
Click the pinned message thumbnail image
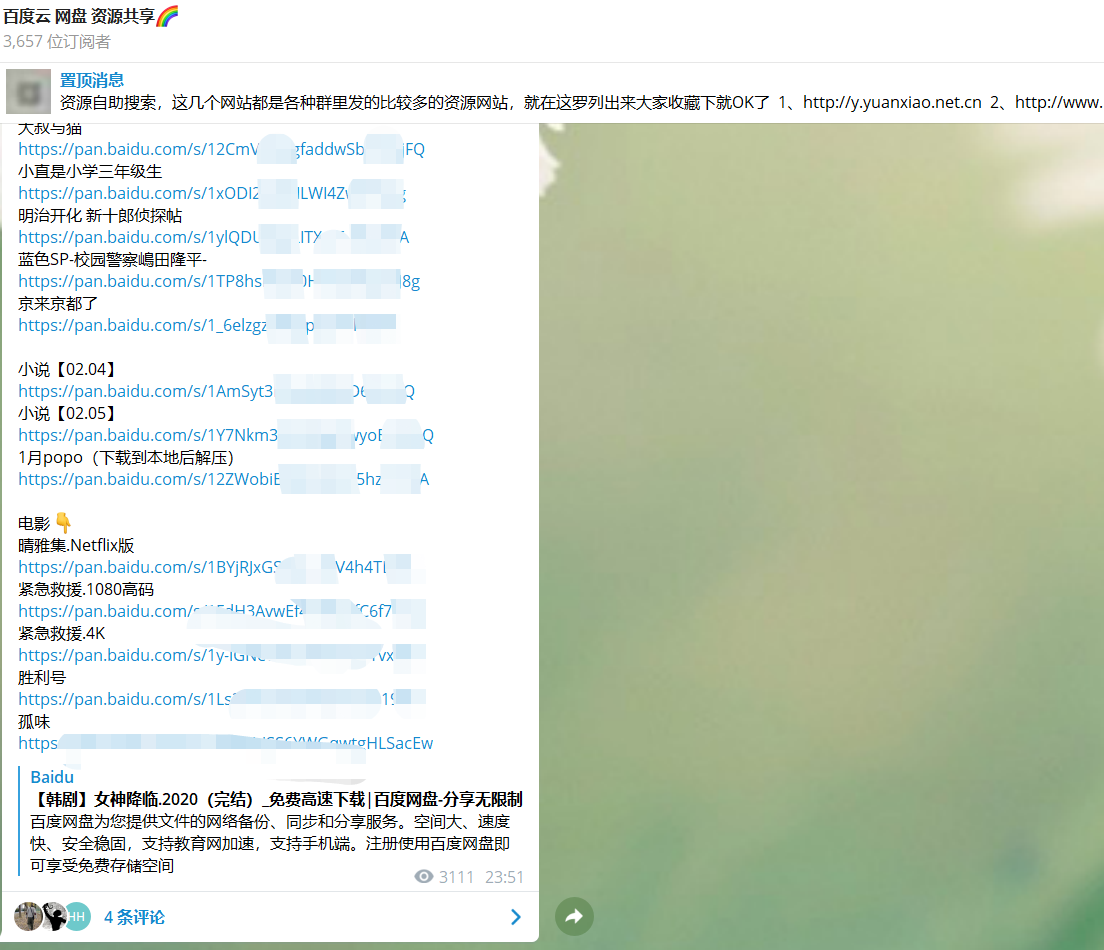(28, 92)
